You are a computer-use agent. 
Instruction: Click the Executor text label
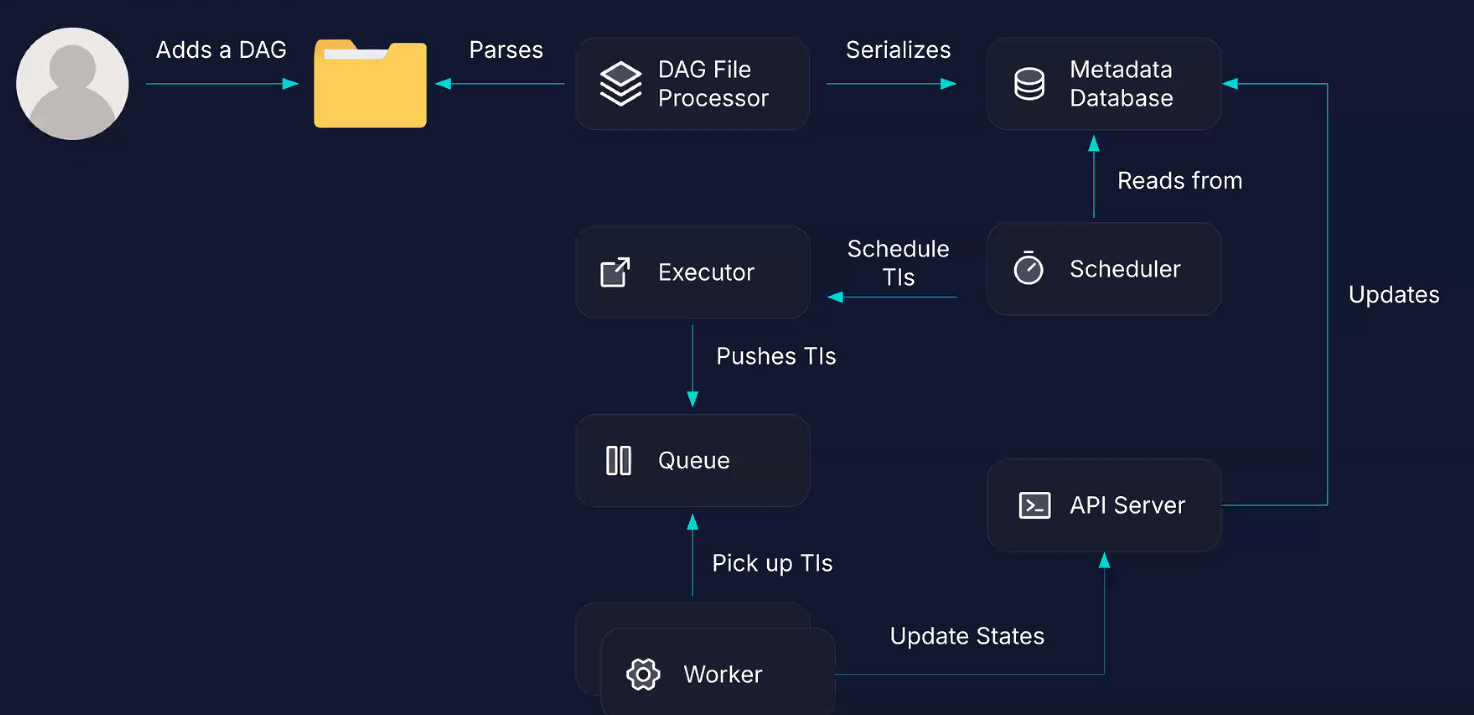706,272
